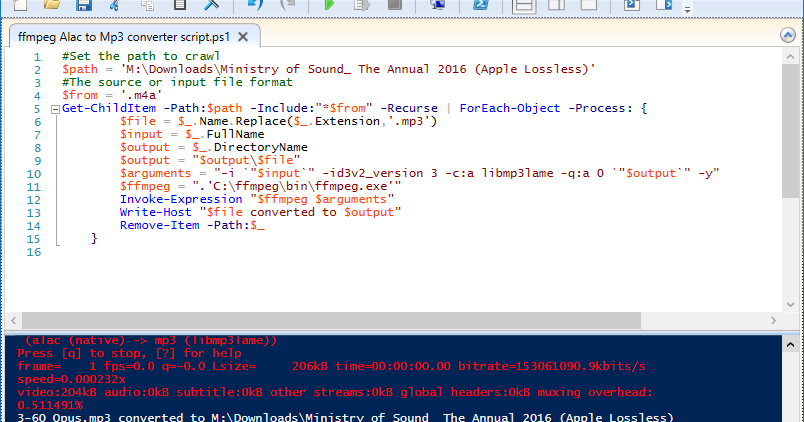Viewport: 804px width, 422px height.
Task: Click '.mp3' string in the Replace call
Action: [410, 122]
